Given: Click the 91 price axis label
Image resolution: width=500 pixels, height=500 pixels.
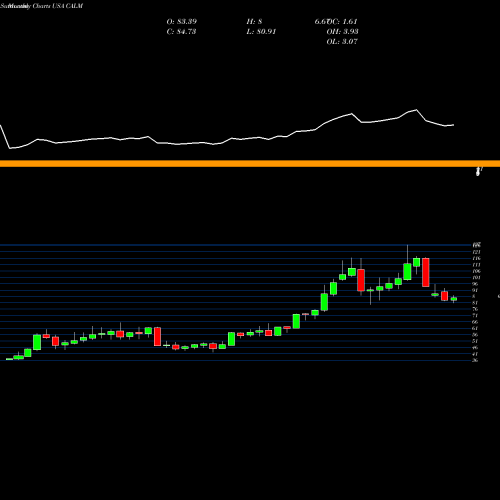Looking at the screenshot, I should click(475, 290).
